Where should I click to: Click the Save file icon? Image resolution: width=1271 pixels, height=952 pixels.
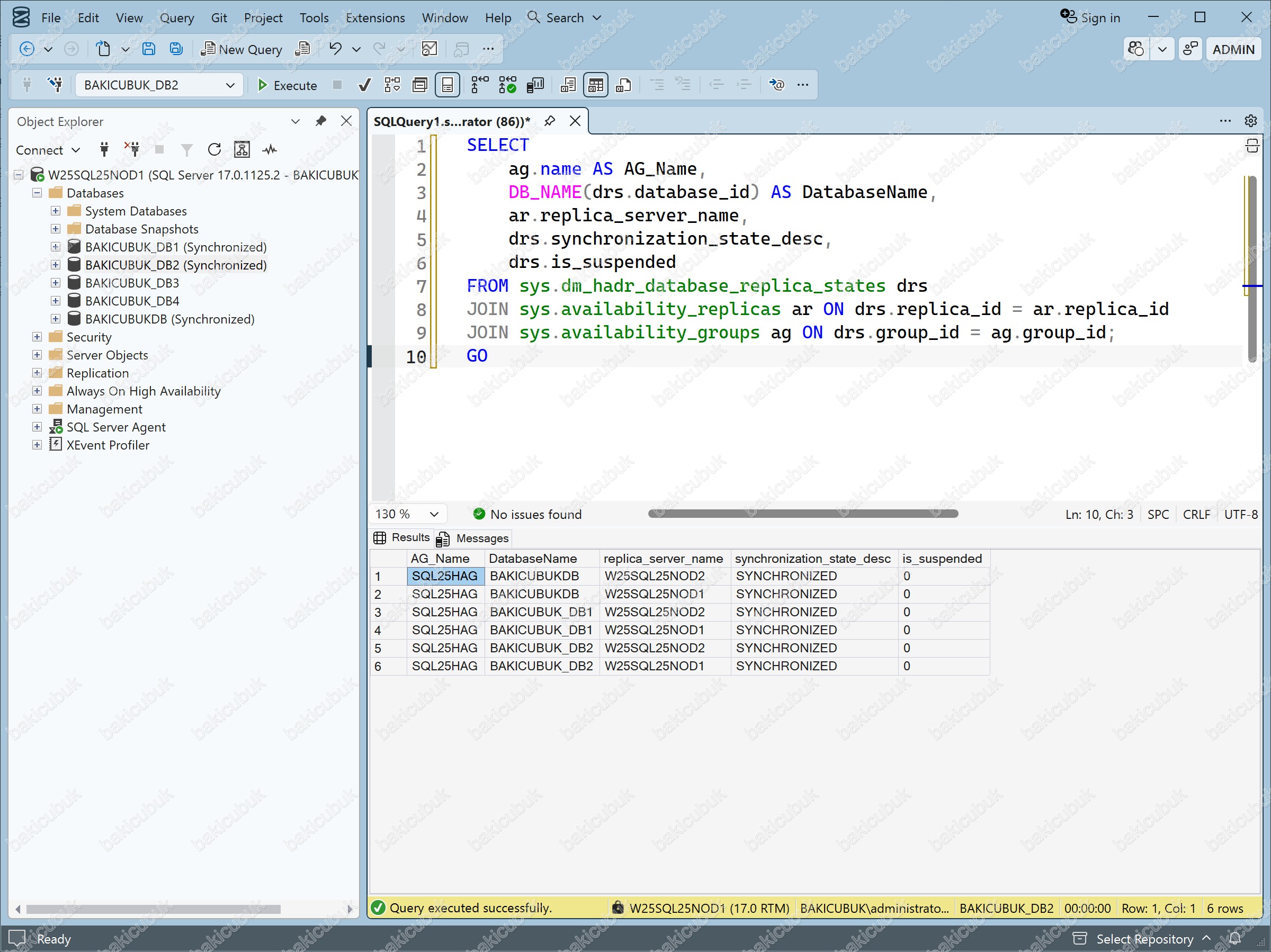tap(149, 49)
